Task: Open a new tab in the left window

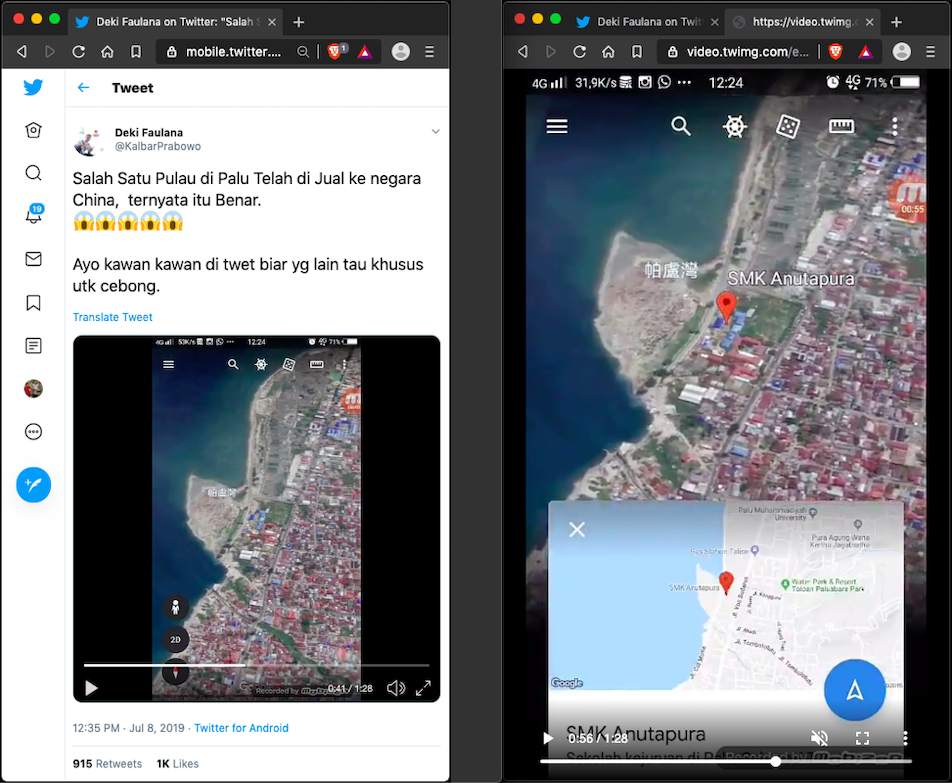Action: [298, 22]
